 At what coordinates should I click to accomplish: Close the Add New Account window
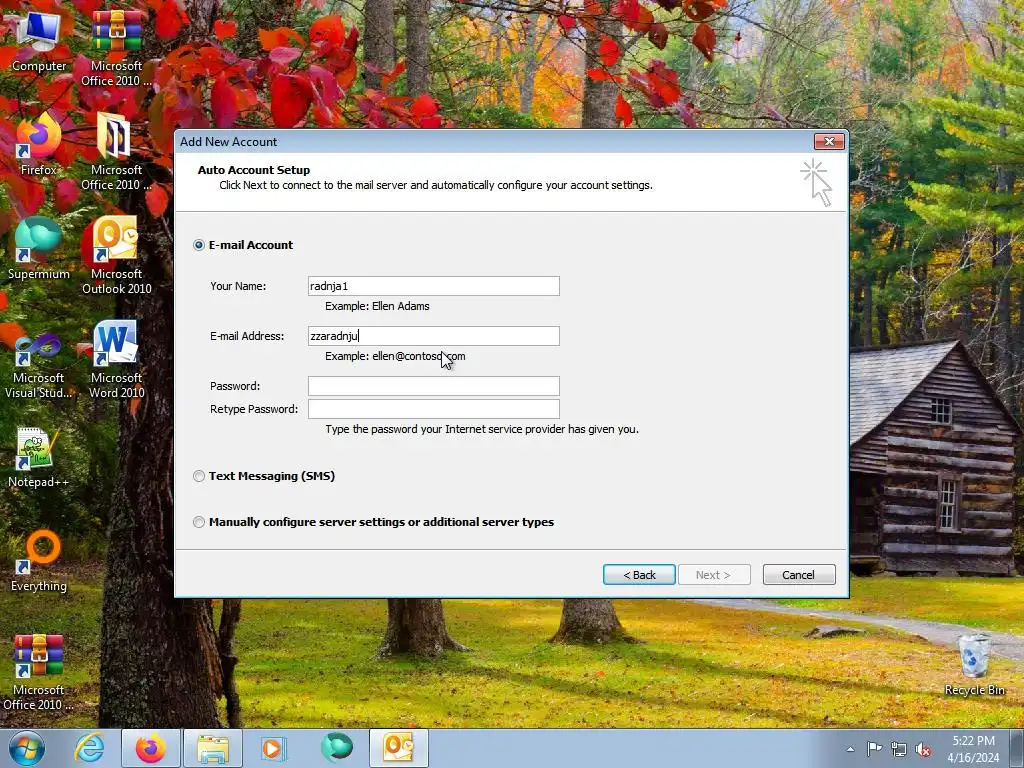[x=829, y=141]
